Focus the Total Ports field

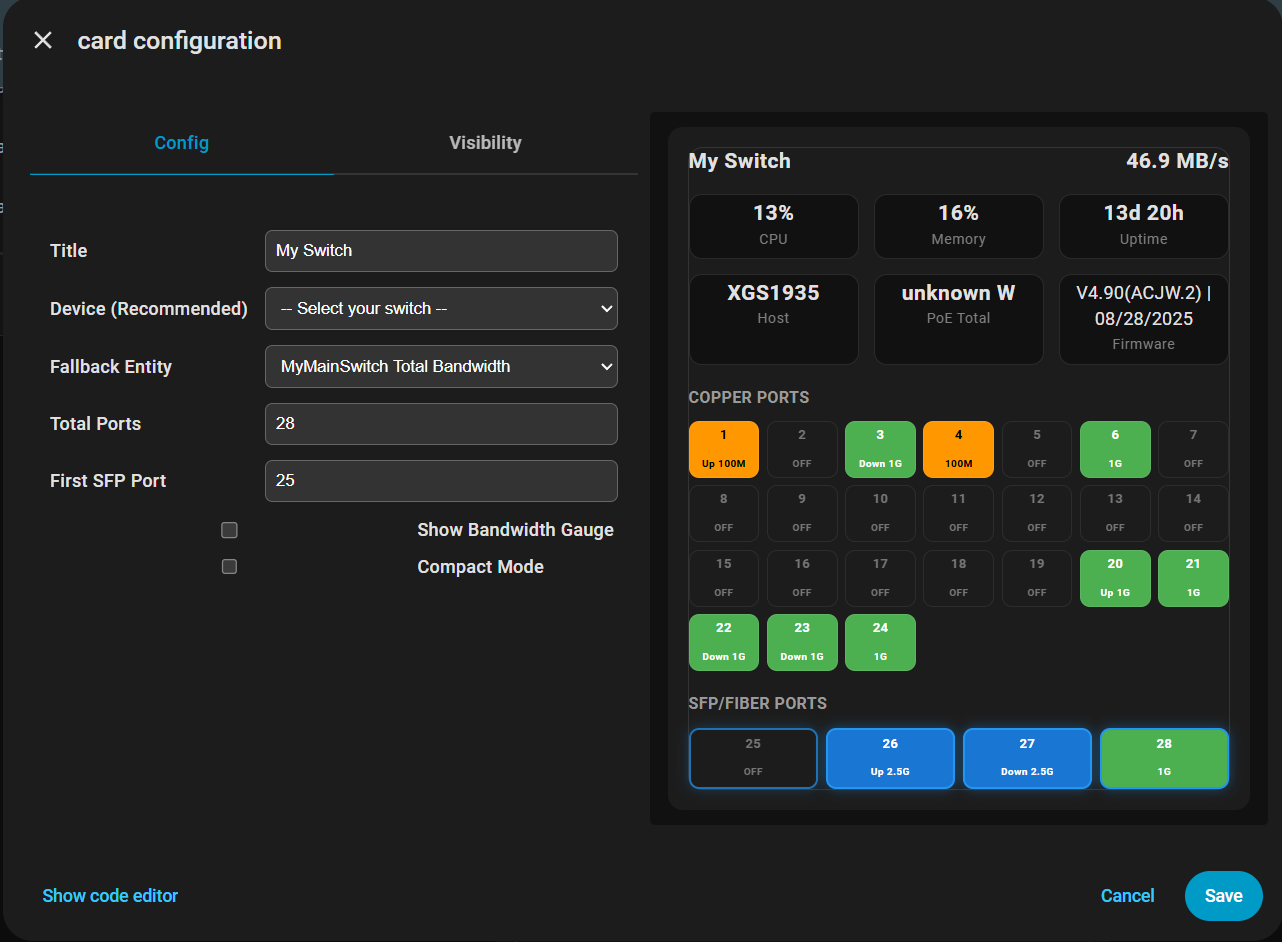441,424
